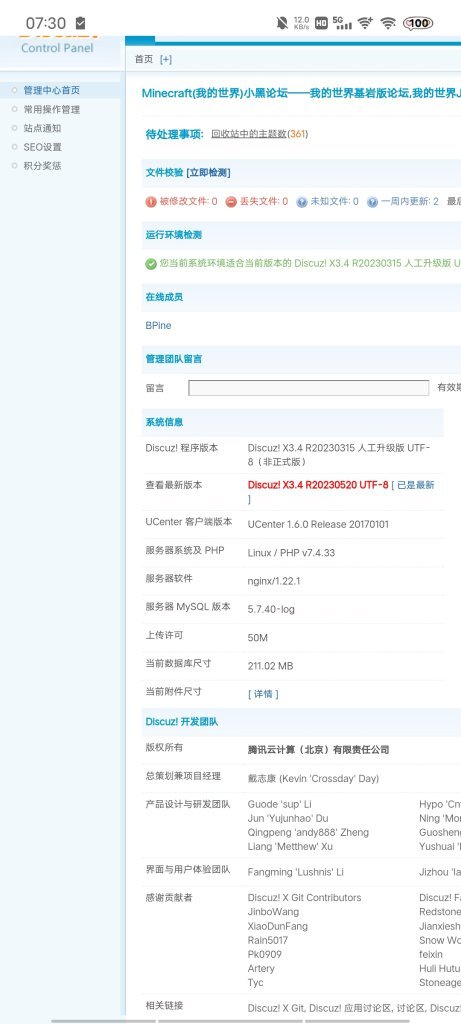Click 立即检测 file verification link

click(208, 172)
